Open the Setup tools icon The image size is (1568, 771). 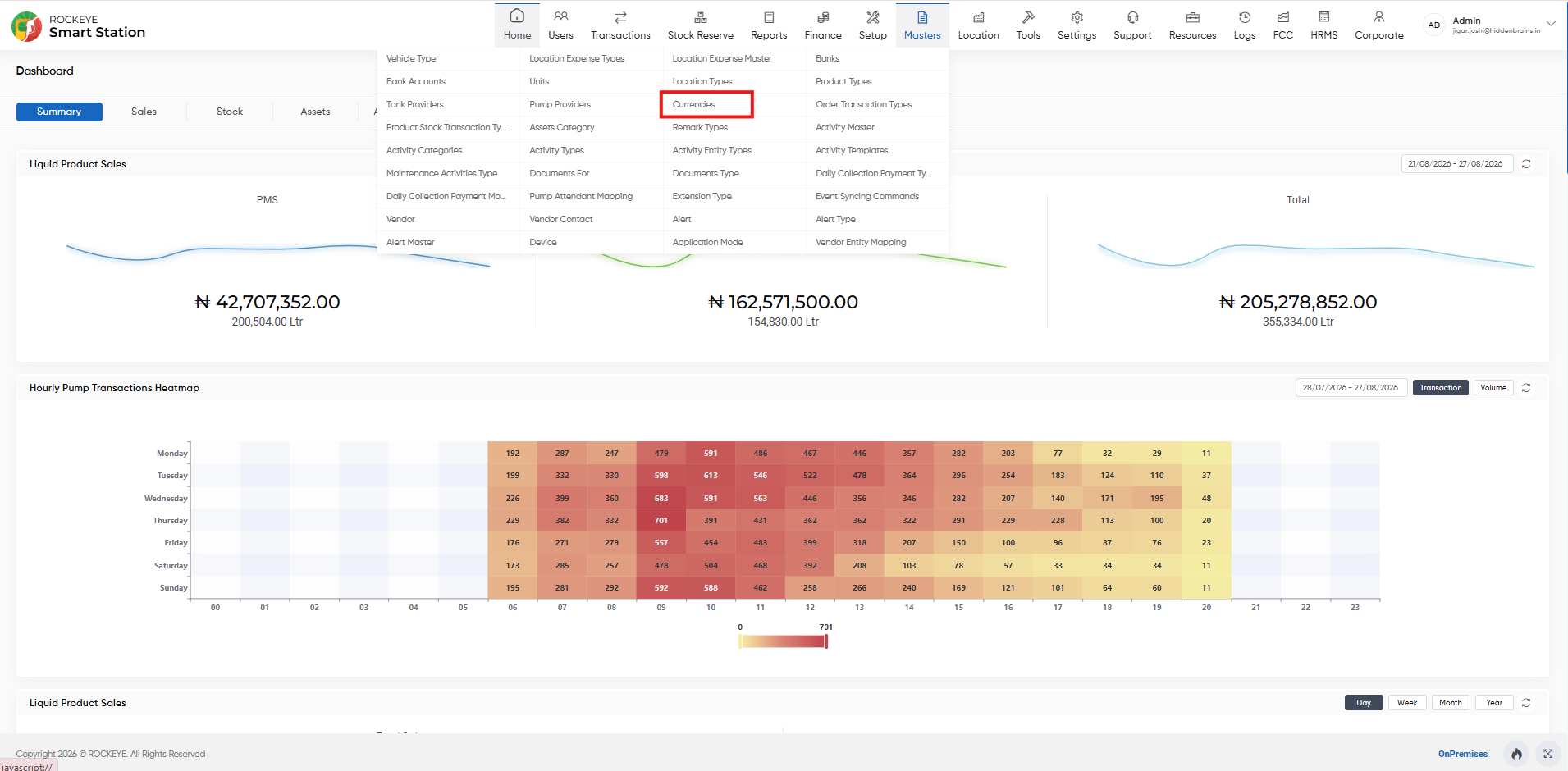(x=873, y=17)
